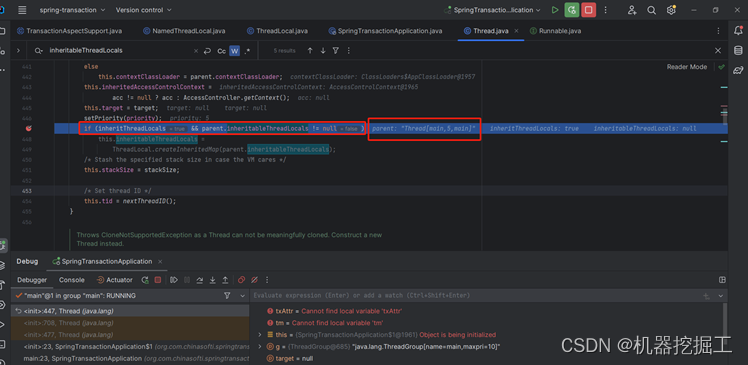Viewport: 748px width, 365px height.
Task: Open the Code With Me add-user icon
Action: 632,10
